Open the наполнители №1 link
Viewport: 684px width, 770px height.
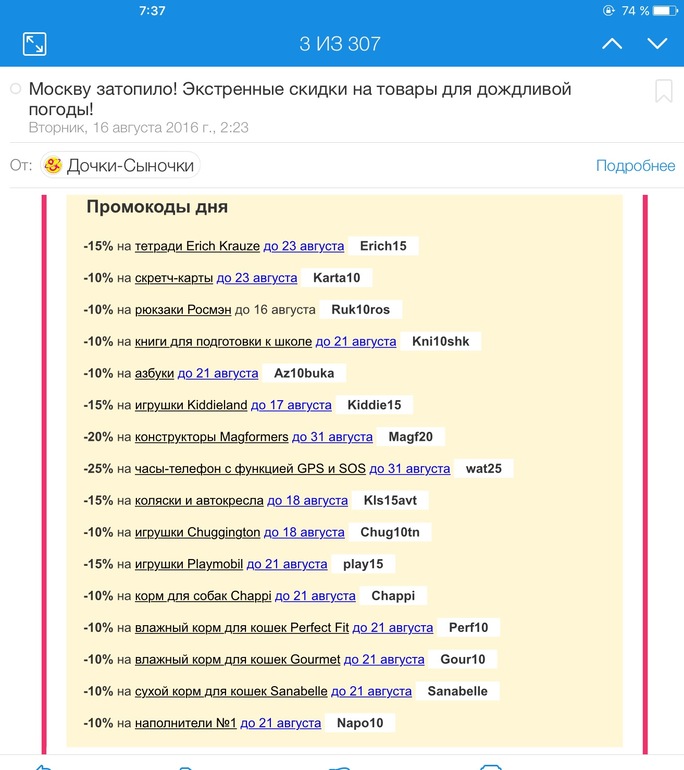tap(185, 723)
